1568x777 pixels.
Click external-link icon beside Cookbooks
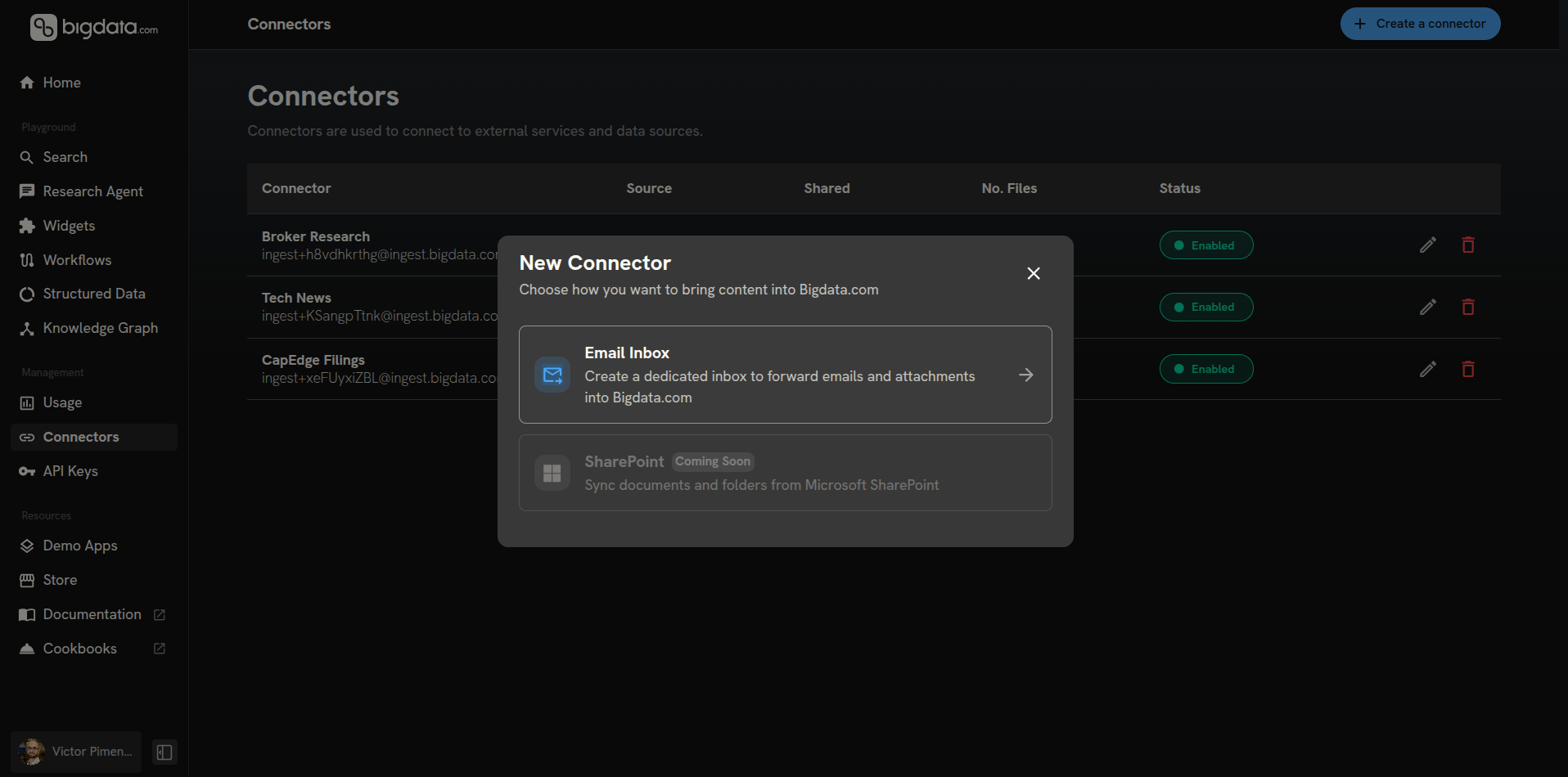[160, 649]
